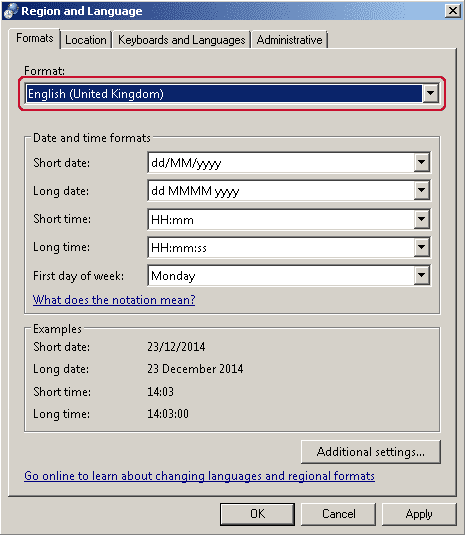Open the Keyboards and Languages tab
The image size is (465, 535).
[x=181, y=40]
